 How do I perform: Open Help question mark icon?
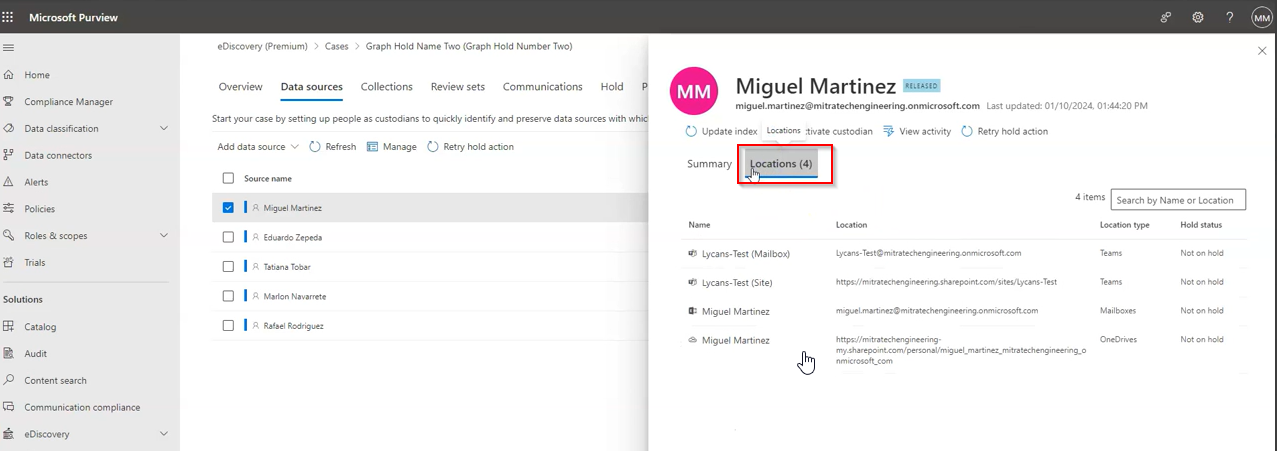(1230, 17)
